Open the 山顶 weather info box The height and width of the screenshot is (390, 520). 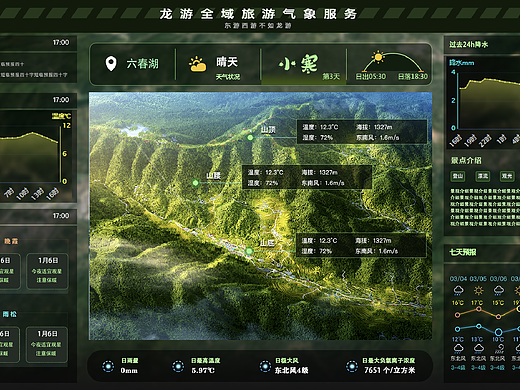[x=362, y=132]
